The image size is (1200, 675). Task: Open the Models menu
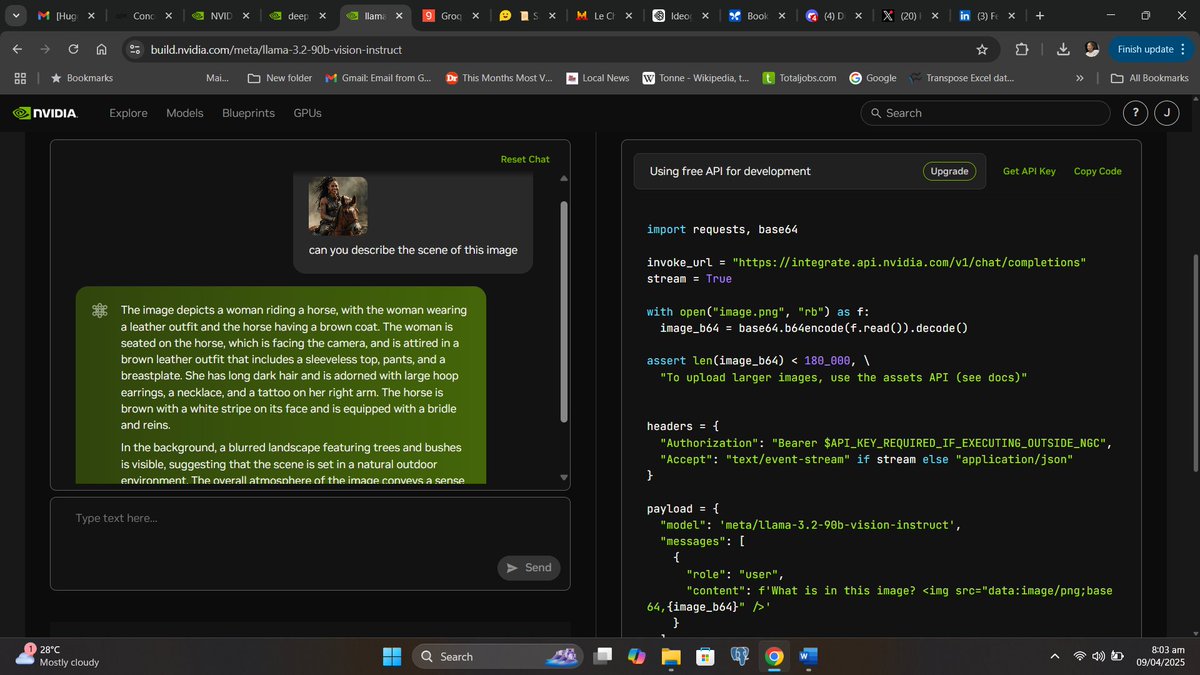pyautogui.click(x=185, y=113)
